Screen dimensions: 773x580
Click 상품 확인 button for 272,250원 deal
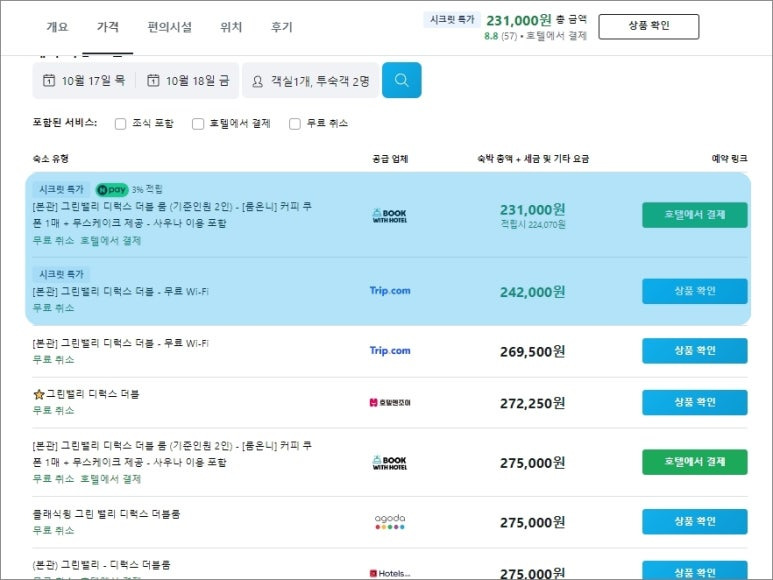pos(695,403)
